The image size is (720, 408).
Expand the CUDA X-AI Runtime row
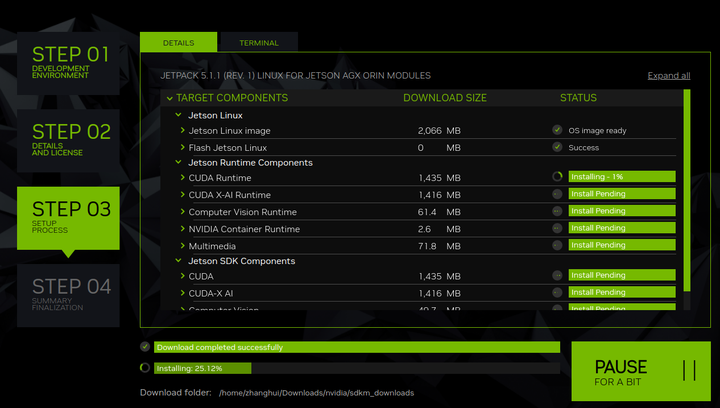click(x=182, y=195)
